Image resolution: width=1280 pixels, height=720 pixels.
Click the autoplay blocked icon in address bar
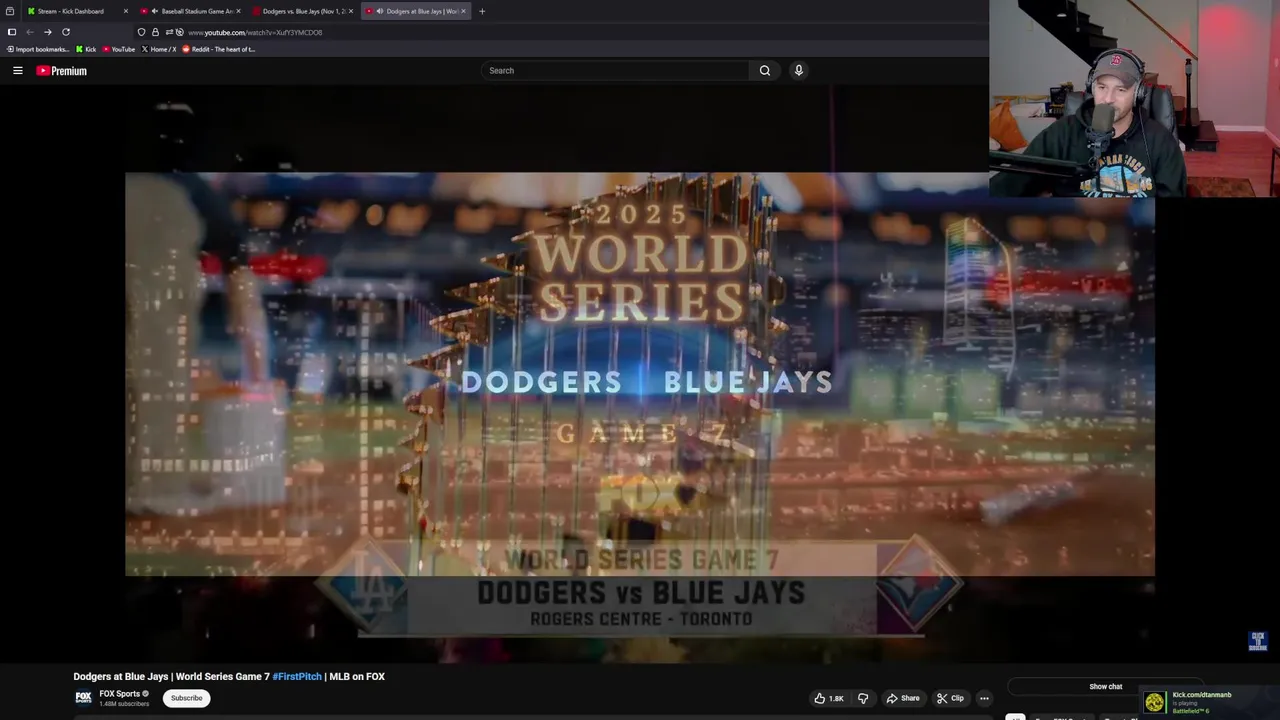179,32
